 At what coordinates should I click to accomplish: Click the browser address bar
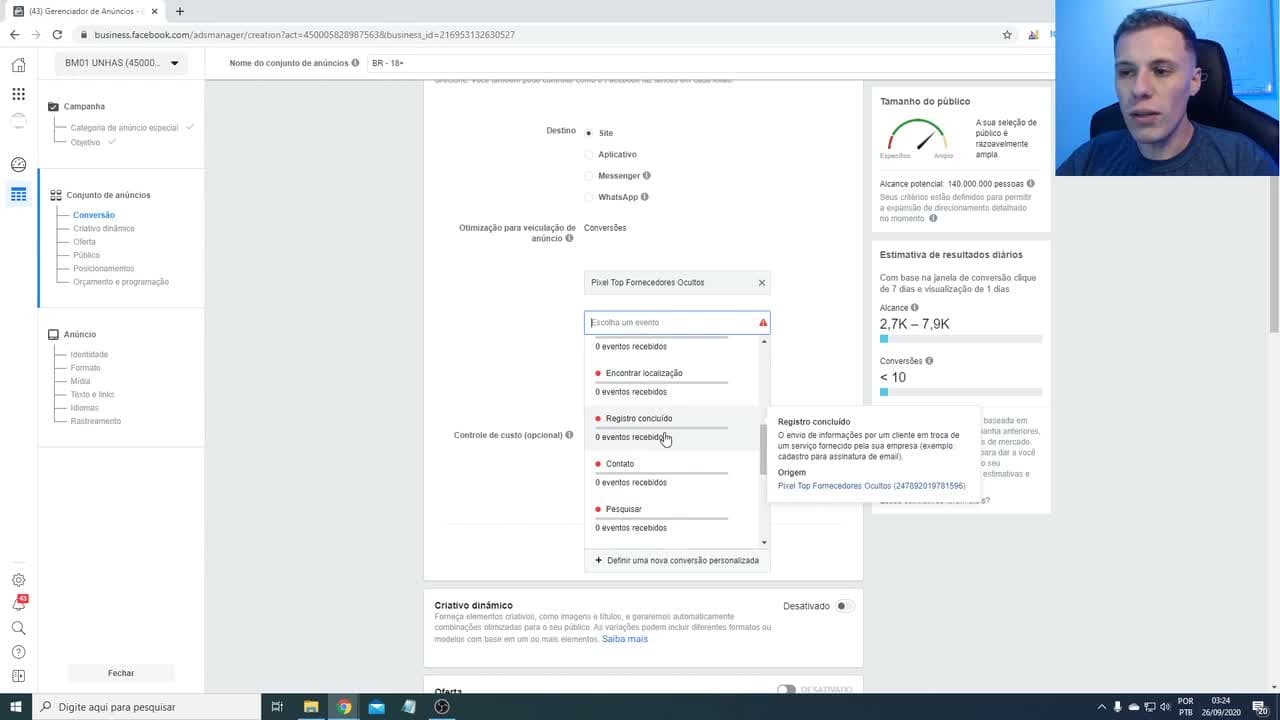(x=540, y=35)
